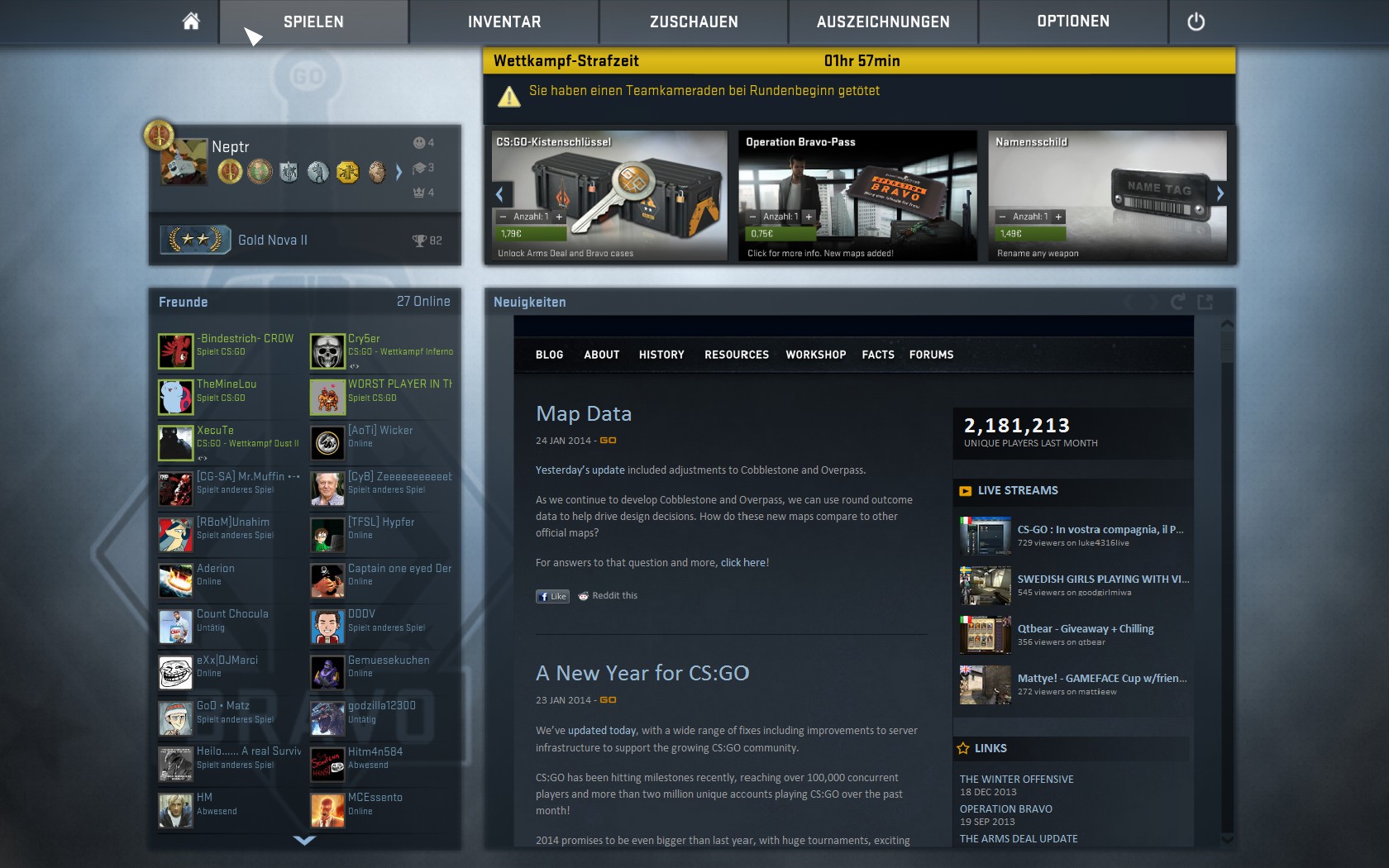Image resolution: width=1389 pixels, height=868 pixels.
Task: Open the HISTORY blog tab
Action: point(661,355)
